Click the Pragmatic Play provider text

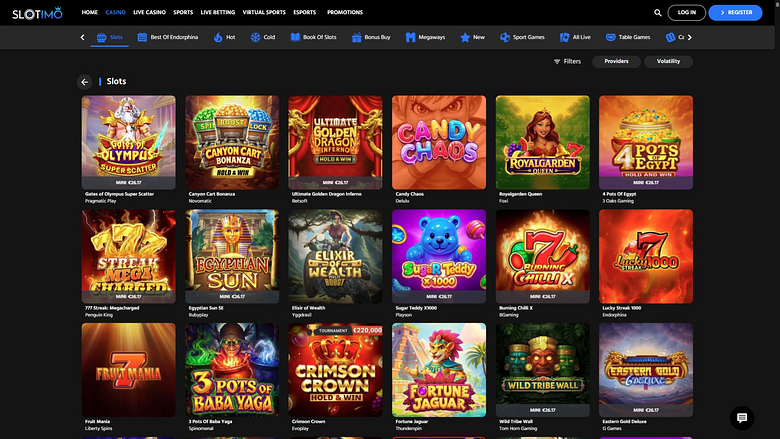click(x=101, y=201)
